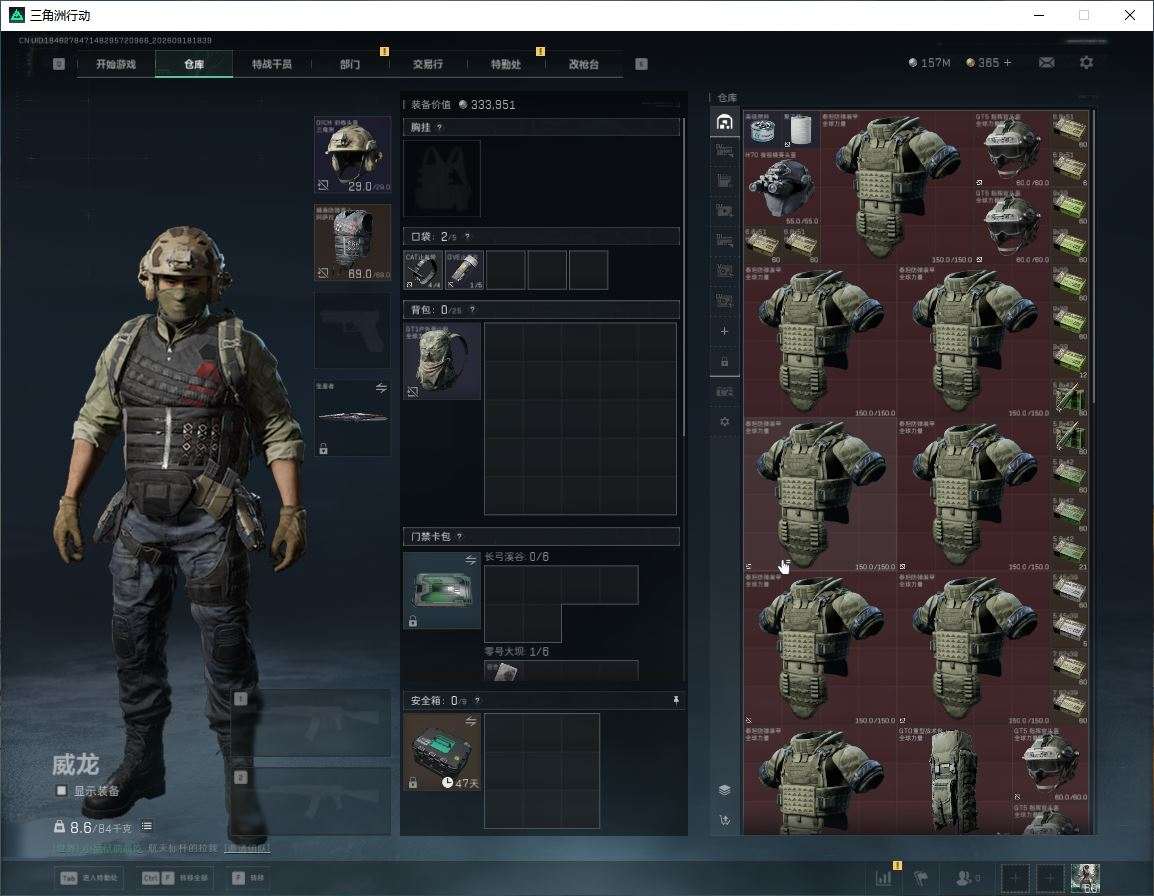Select the CAT tourniquet in pocket
The width and height of the screenshot is (1154, 896).
point(423,269)
